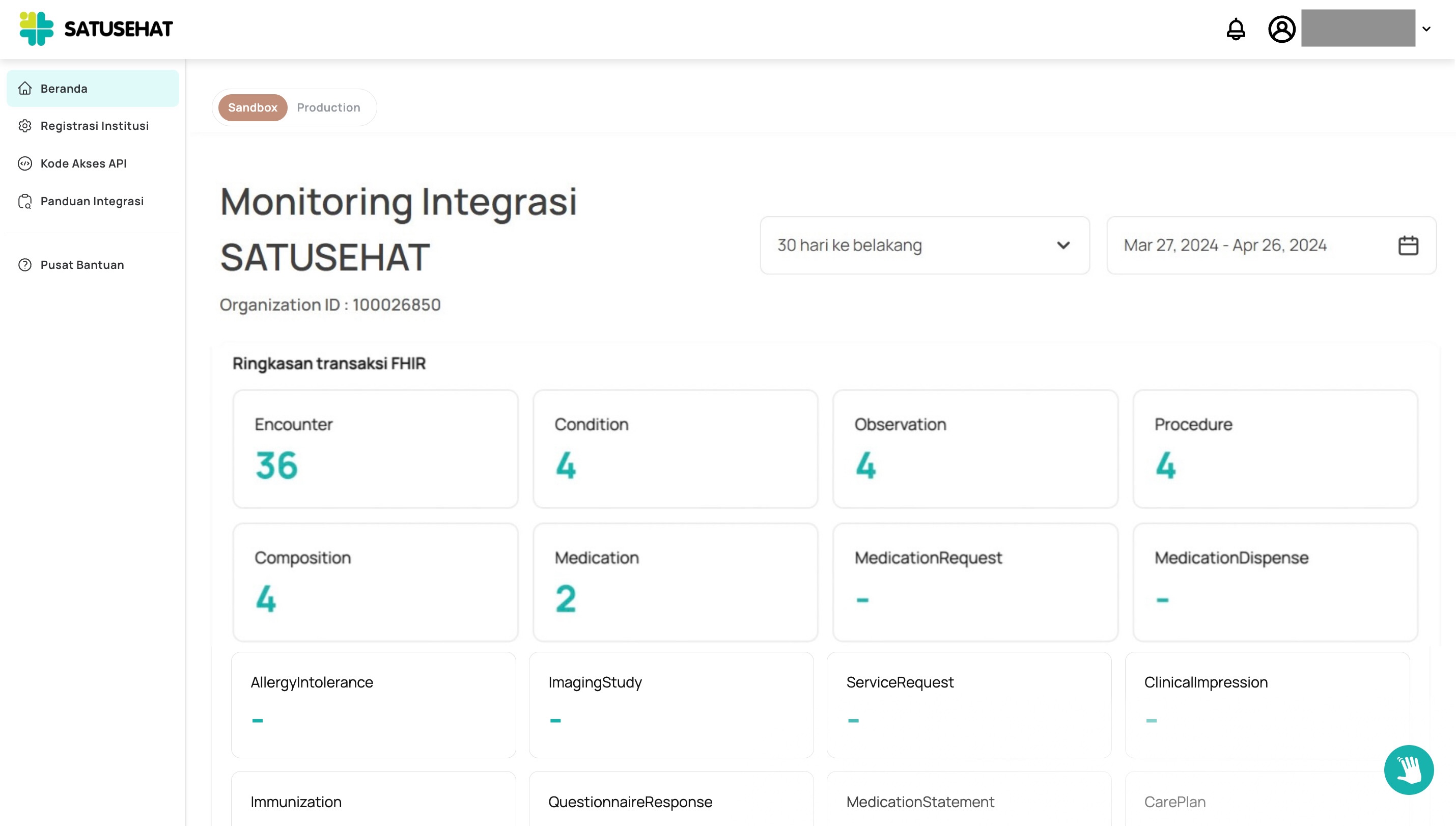Viewport: 1456px width, 826px height.
Task: Open the notifications bell
Action: point(1236,29)
